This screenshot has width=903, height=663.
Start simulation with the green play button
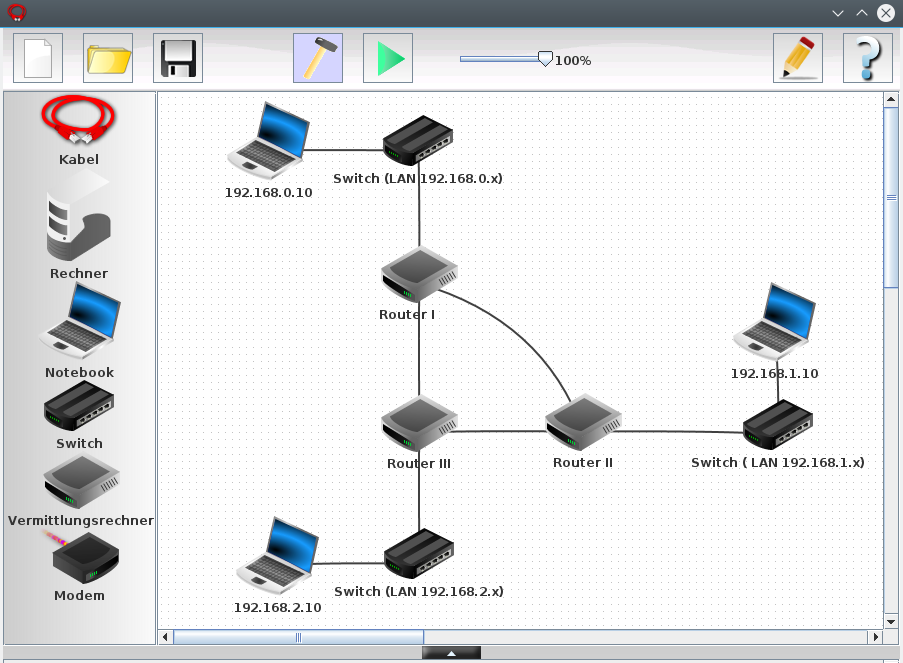(x=388, y=58)
